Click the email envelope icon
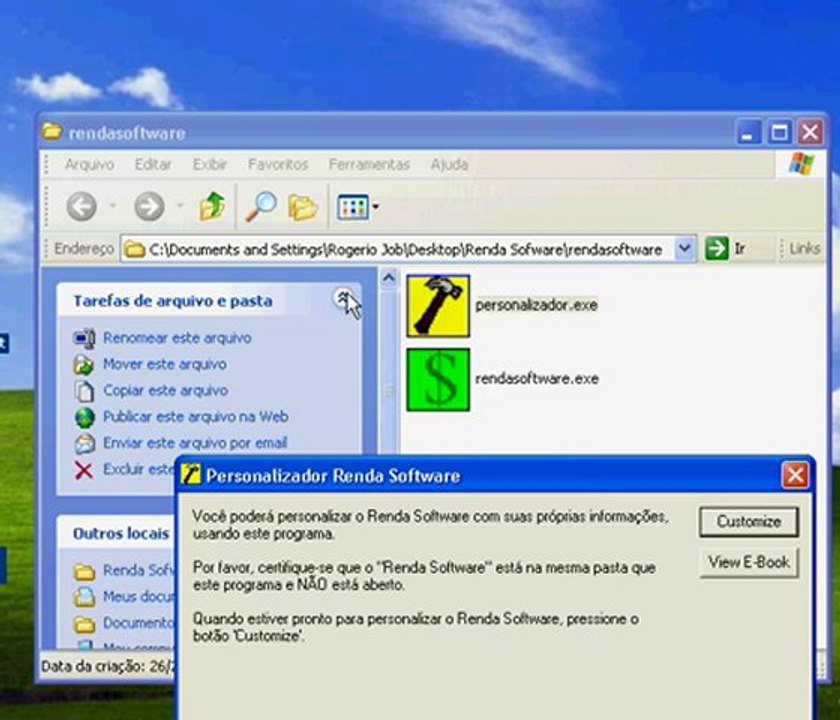Viewport: 840px width, 720px height. pyautogui.click(x=84, y=444)
